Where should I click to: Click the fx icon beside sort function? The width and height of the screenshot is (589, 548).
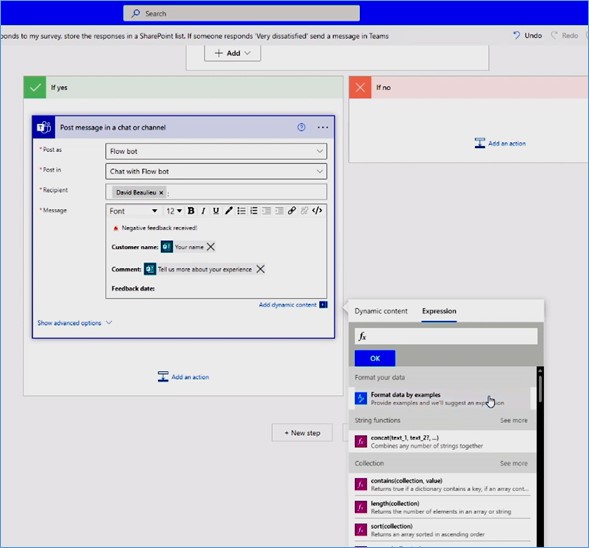361,530
